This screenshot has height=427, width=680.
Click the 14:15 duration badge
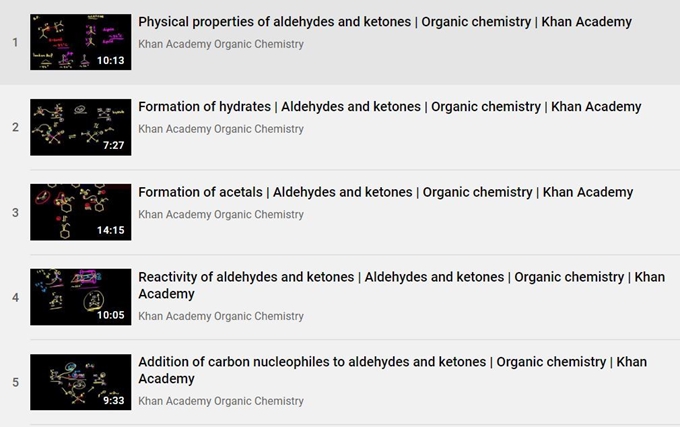click(x=111, y=230)
